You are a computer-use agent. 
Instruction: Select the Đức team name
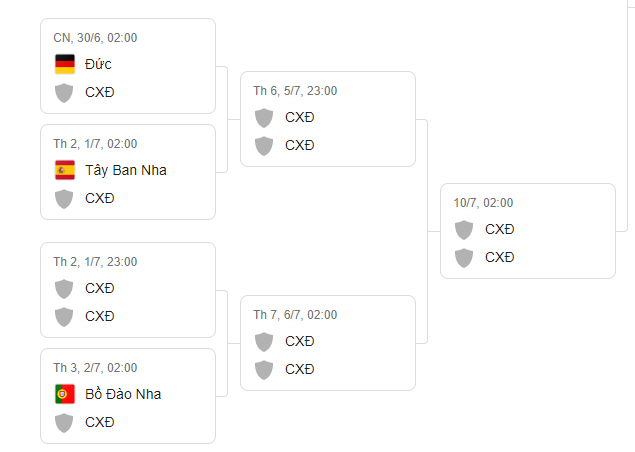coord(98,64)
